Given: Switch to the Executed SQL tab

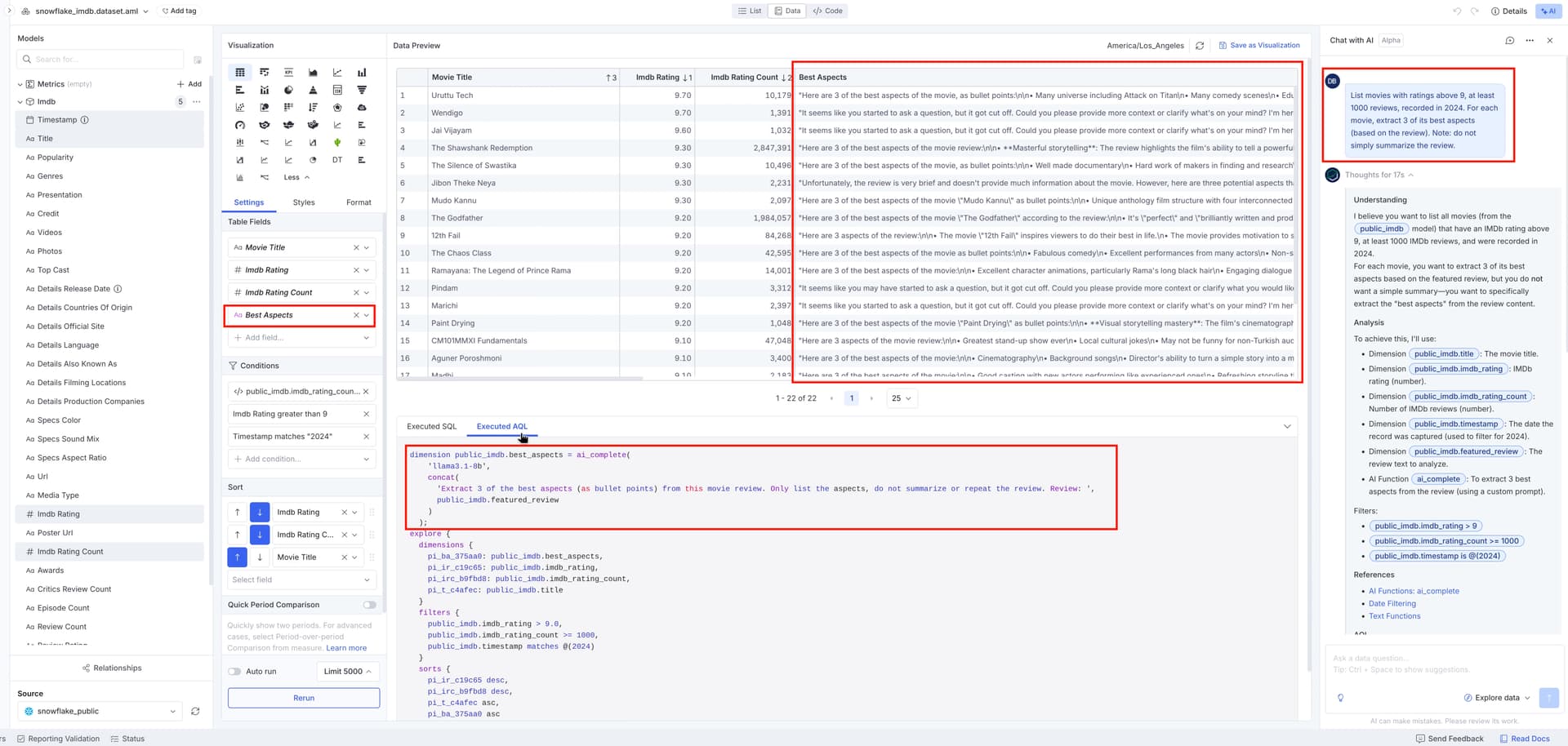Looking at the screenshot, I should [x=432, y=426].
